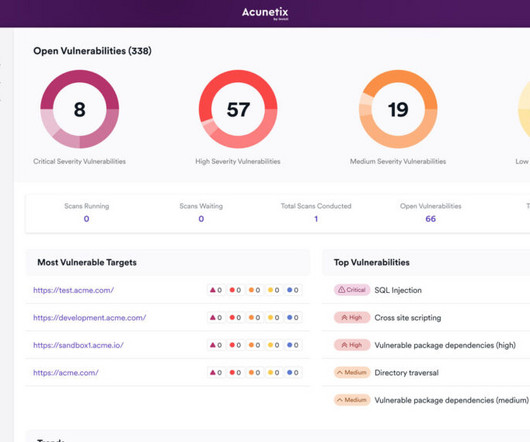Click the Total Scans Conducted value 1
The width and height of the screenshot is (530, 442).
pyautogui.click(x=316, y=219)
